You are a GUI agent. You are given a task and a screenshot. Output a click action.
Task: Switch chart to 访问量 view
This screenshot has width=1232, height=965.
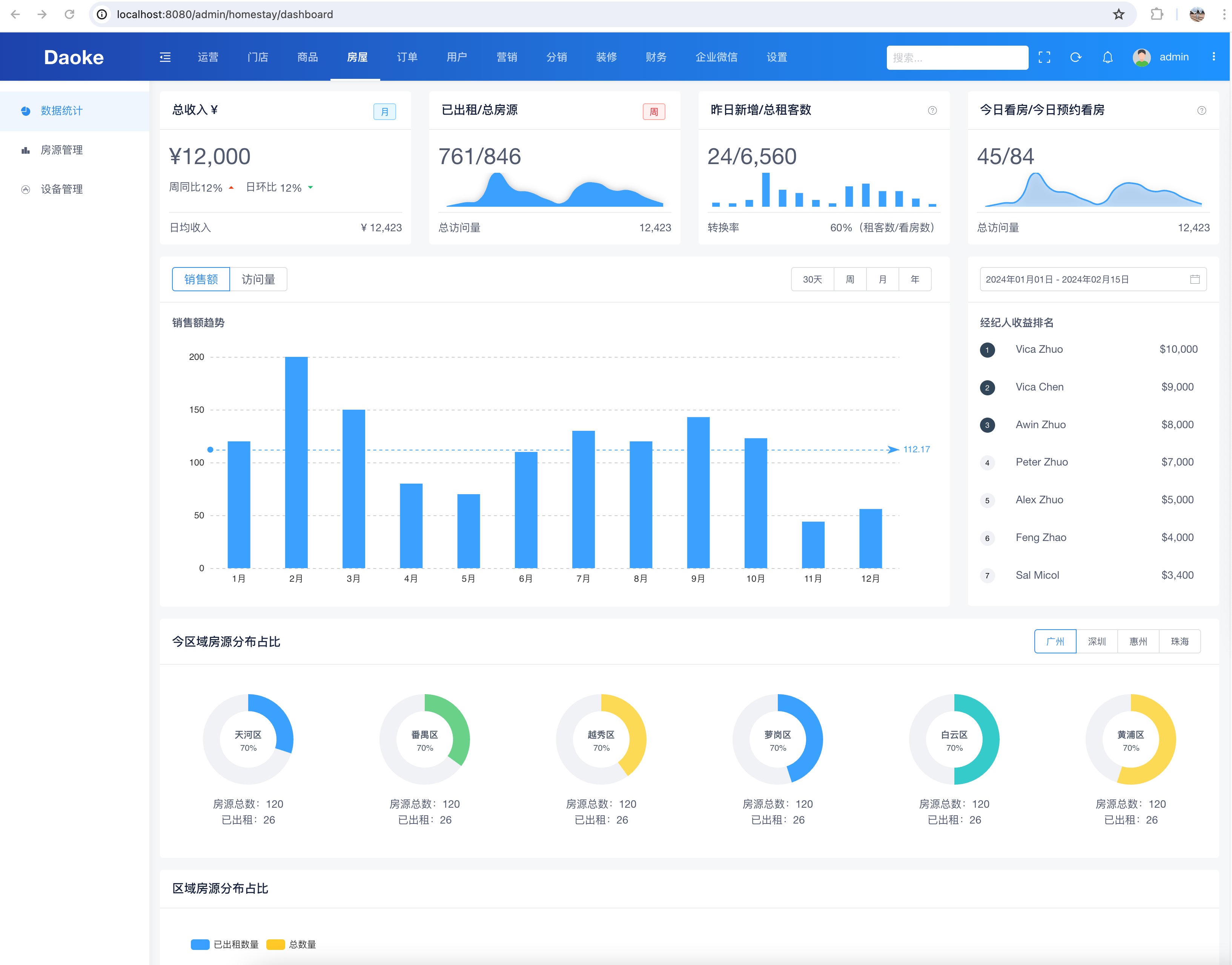258,279
